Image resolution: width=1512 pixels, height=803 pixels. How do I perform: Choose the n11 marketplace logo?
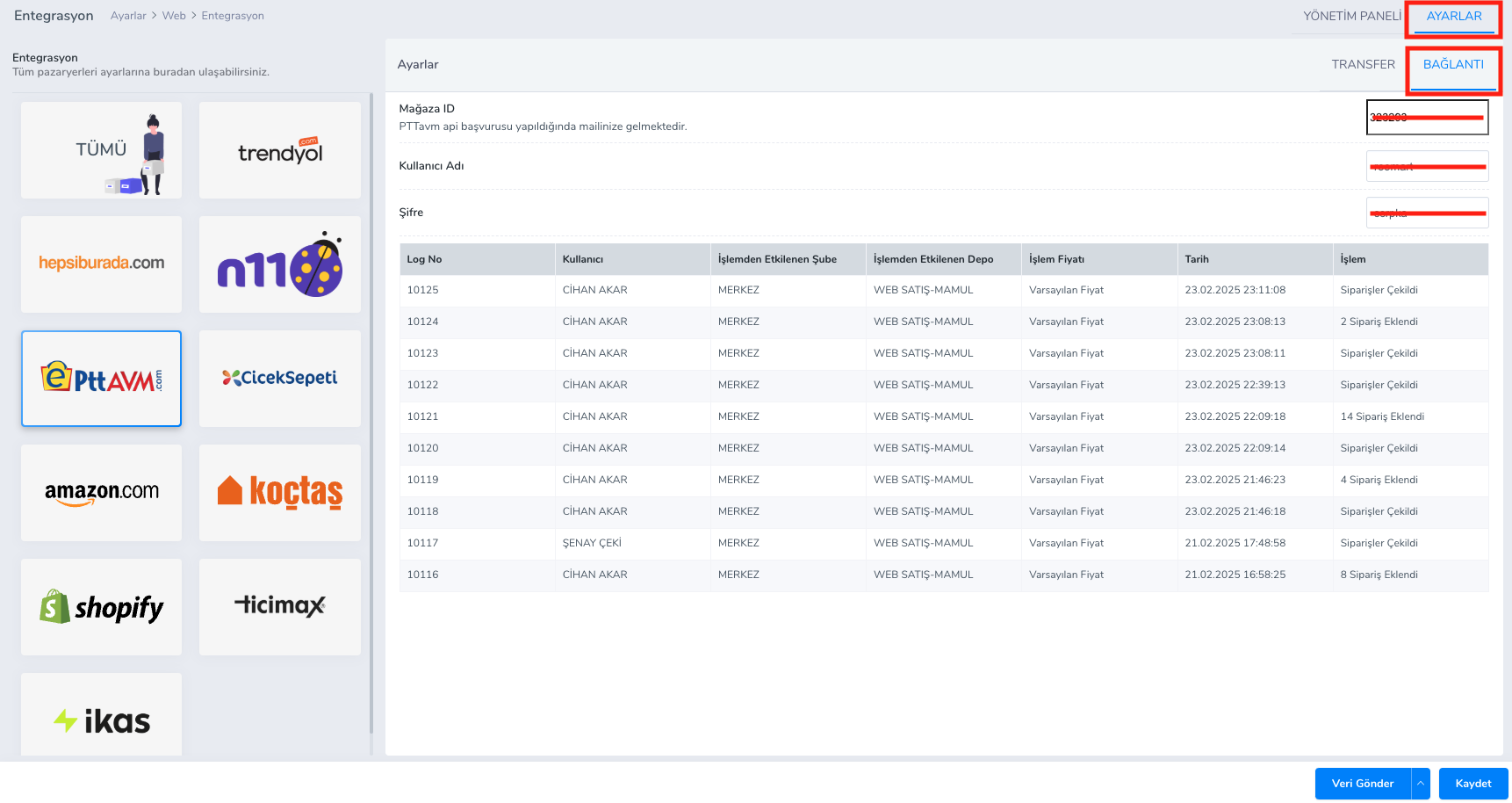click(279, 264)
